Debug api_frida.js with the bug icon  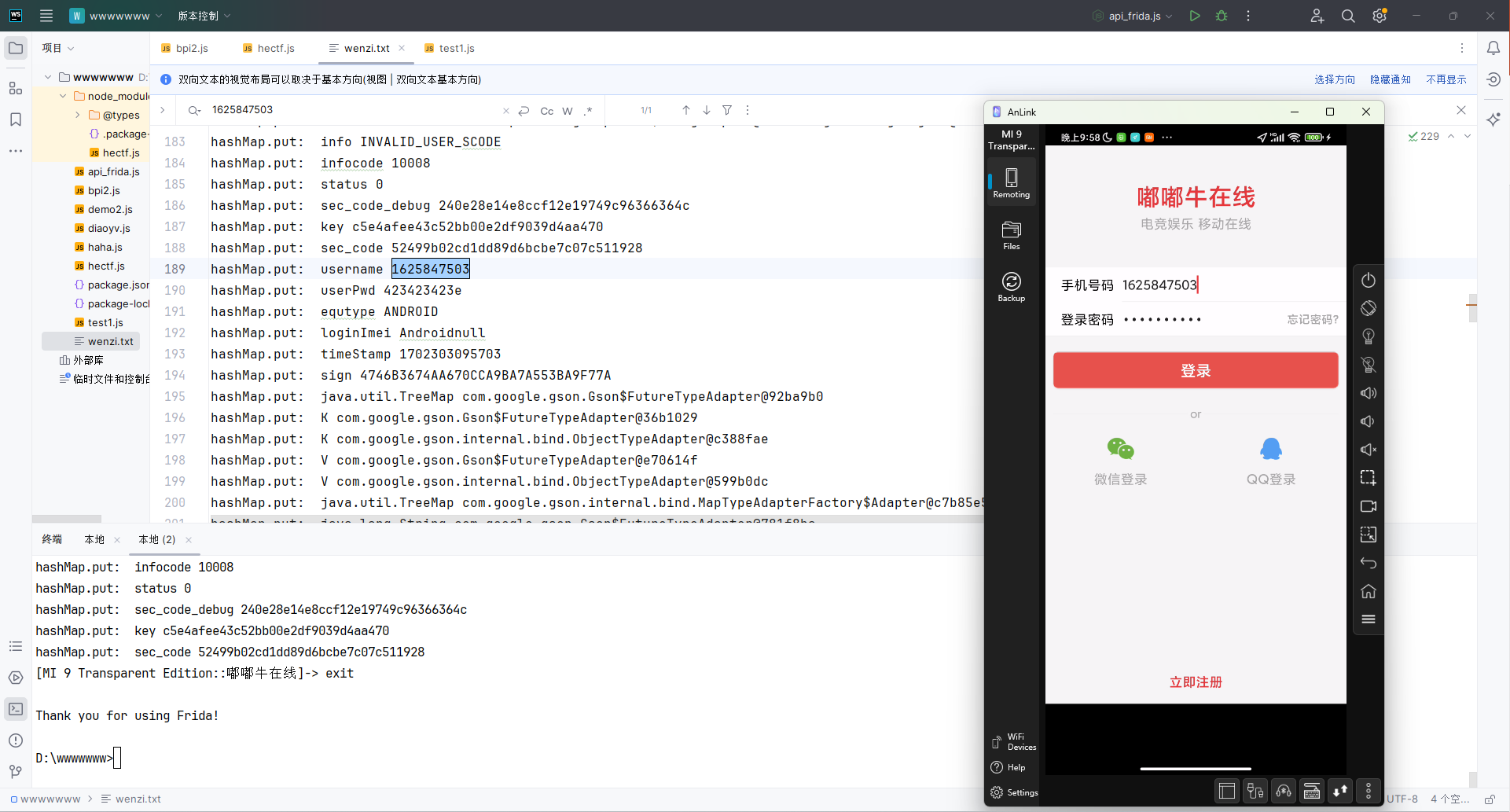tap(1222, 16)
